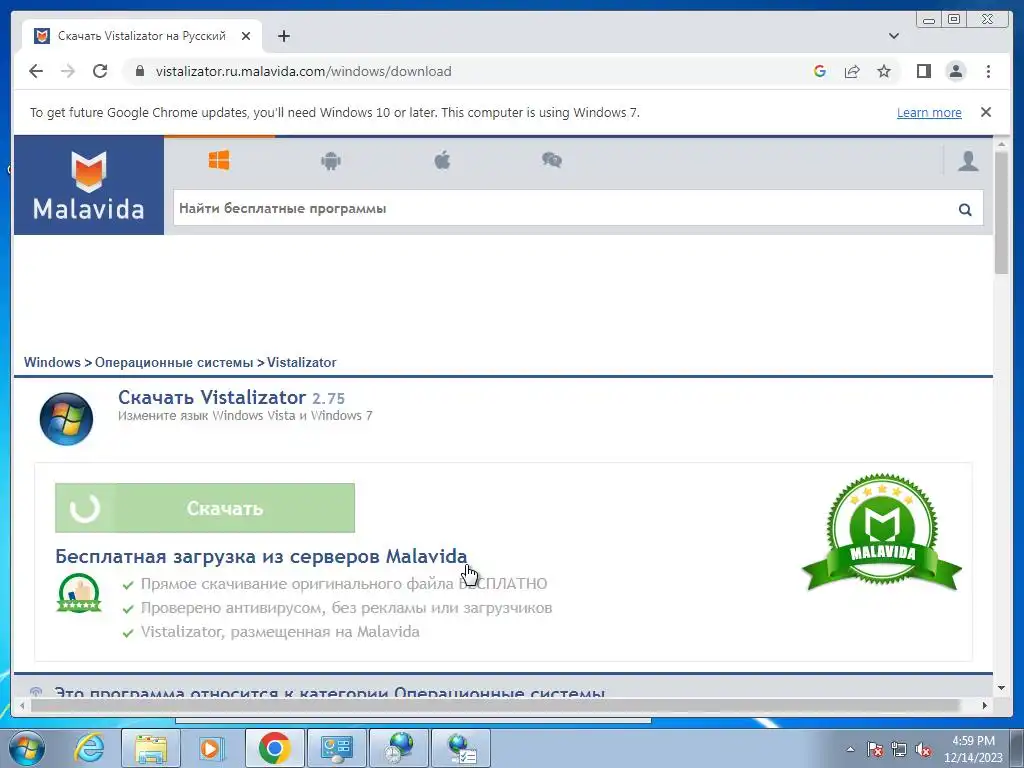Click Бесплатная загрузка из серверов Malavida text
1024x768 pixels.
(261, 556)
